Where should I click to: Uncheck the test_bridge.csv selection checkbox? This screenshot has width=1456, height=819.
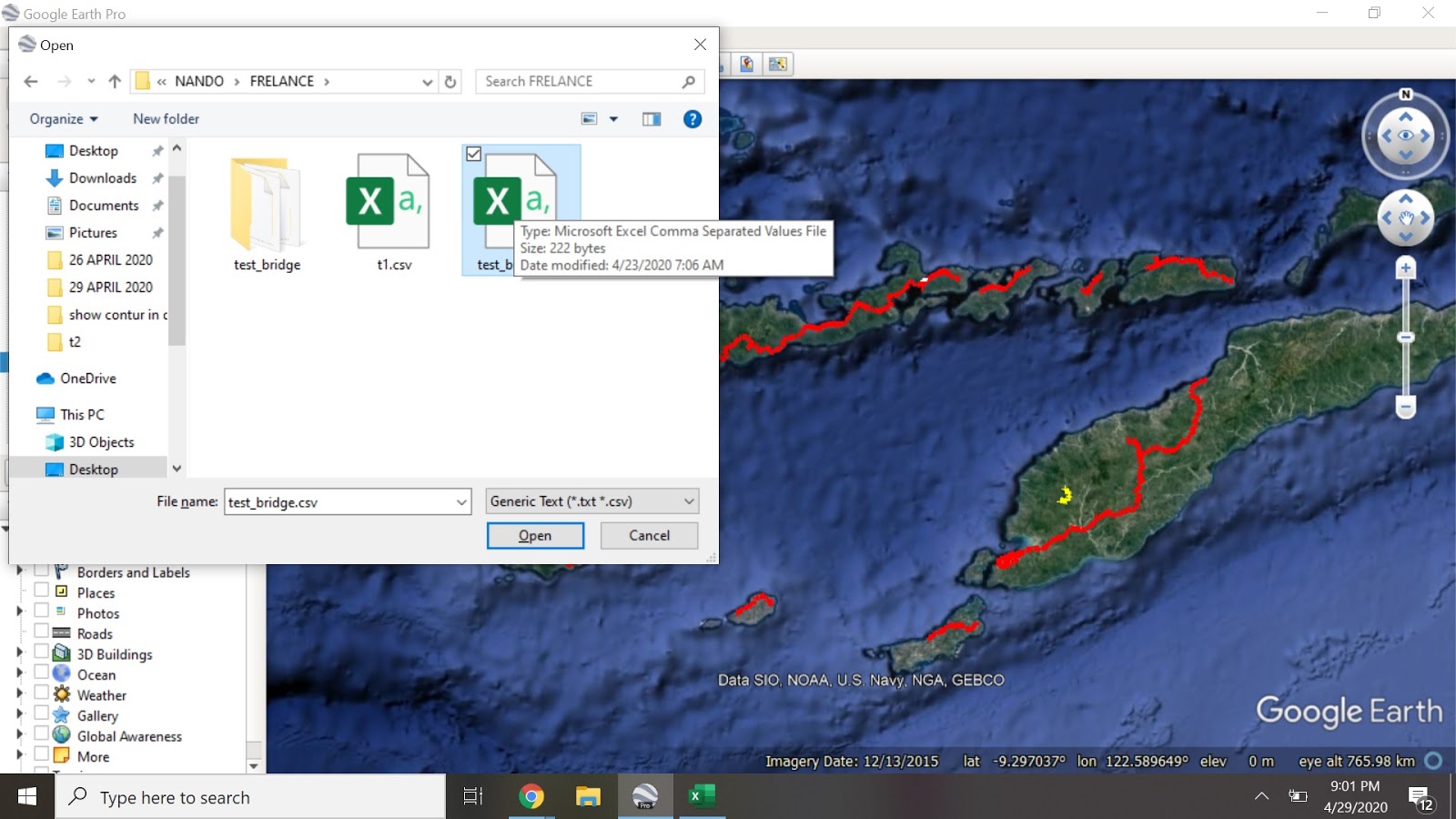474,153
